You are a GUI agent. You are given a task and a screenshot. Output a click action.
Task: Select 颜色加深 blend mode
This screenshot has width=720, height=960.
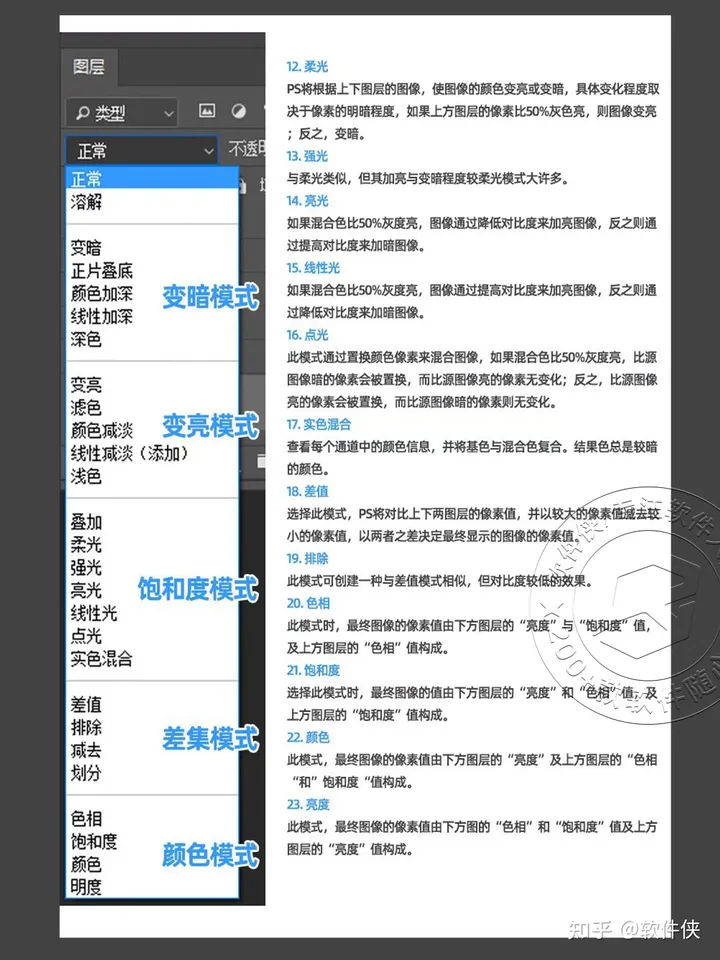click(102, 293)
